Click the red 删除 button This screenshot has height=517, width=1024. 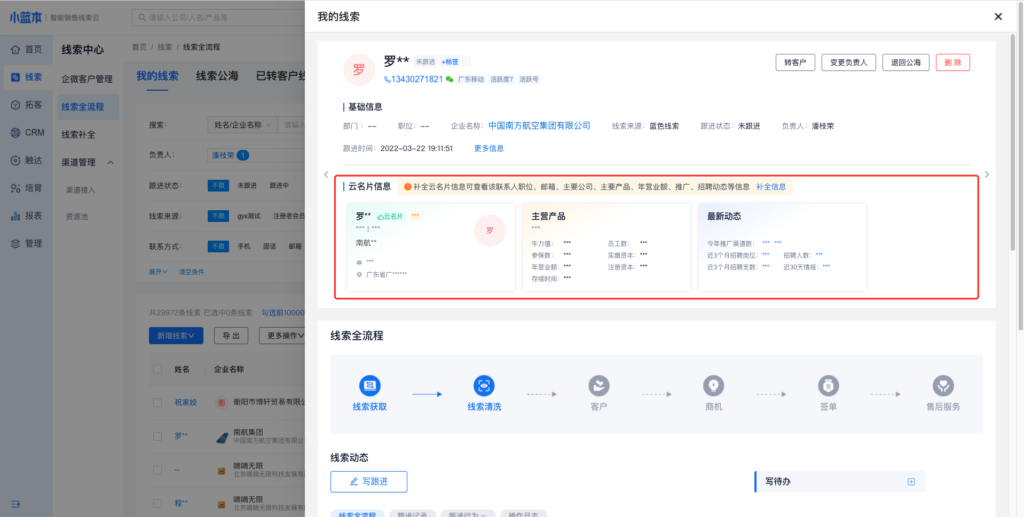coord(953,62)
